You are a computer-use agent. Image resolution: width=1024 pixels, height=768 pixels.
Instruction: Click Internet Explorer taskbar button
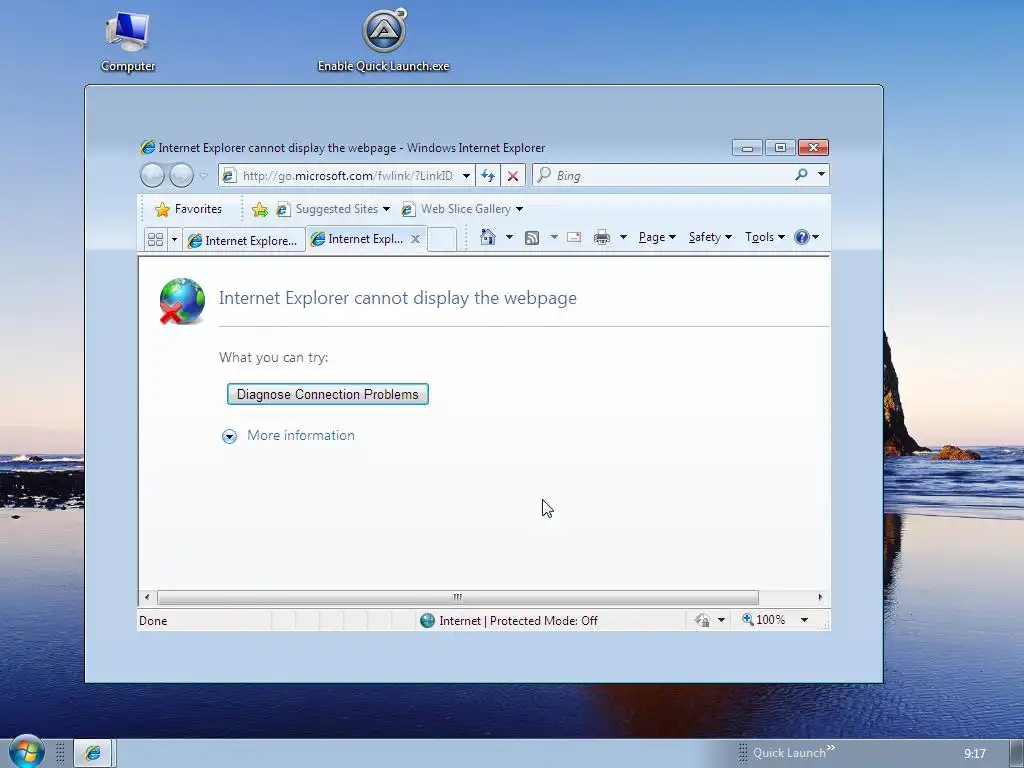[x=93, y=753]
